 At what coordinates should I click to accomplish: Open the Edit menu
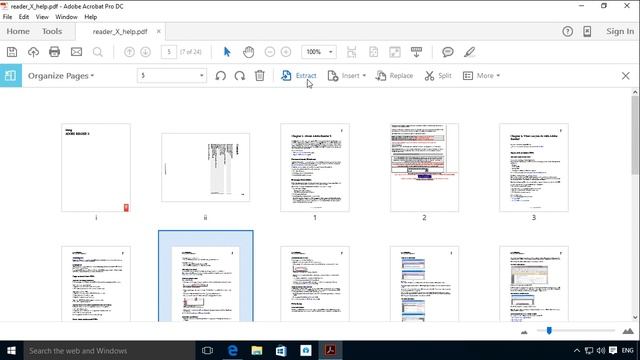coord(24,17)
